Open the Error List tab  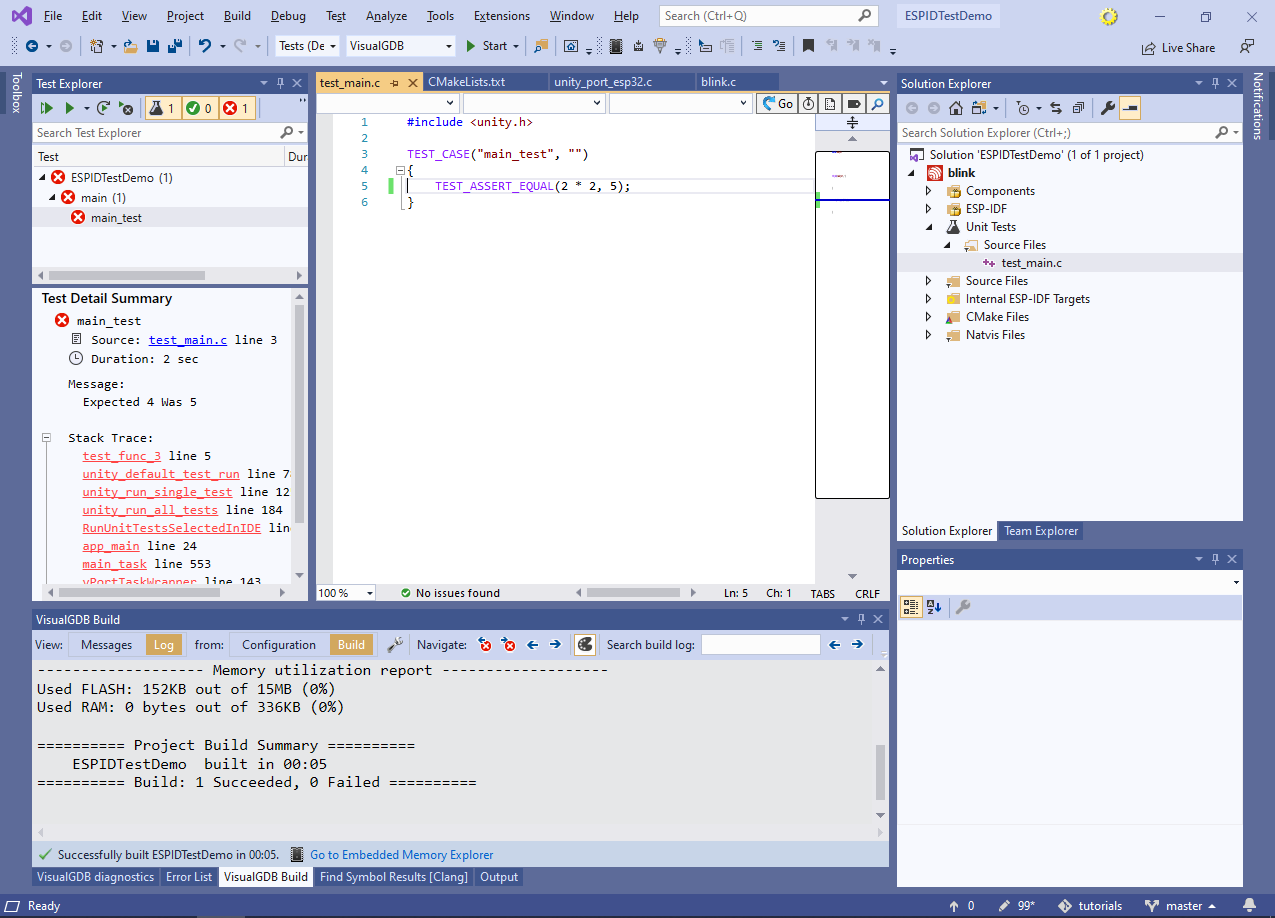189,877
